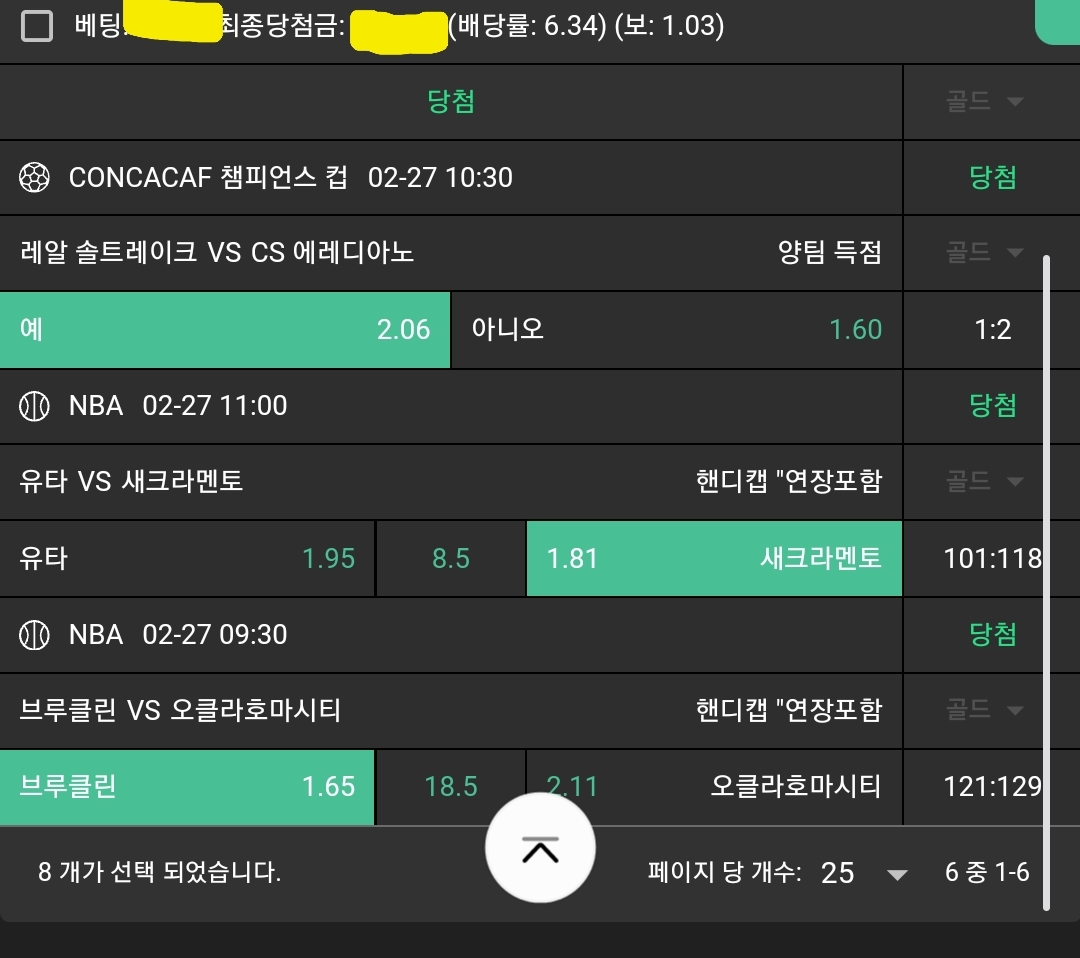Screen dimensions: 1080x958
Task: Change the per-page count dropdown showing 25
Action: (x=864, y=873)
